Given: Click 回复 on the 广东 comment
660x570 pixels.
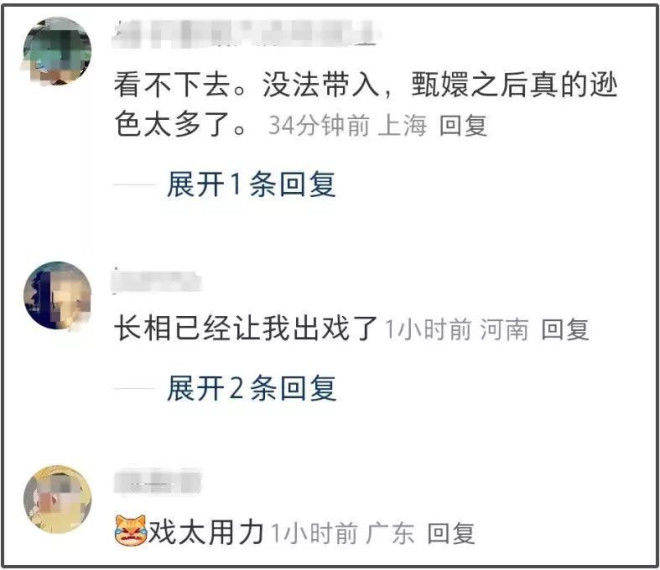Looking at the screenshot, I should (451, 533).
